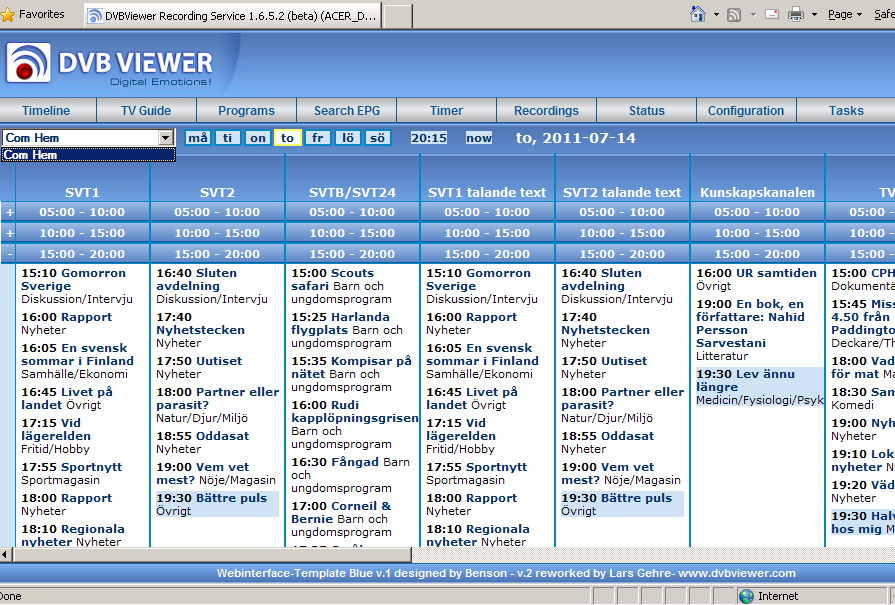
Task: Click www.dvbviewer.com in the footer
Action: [737, 574]
